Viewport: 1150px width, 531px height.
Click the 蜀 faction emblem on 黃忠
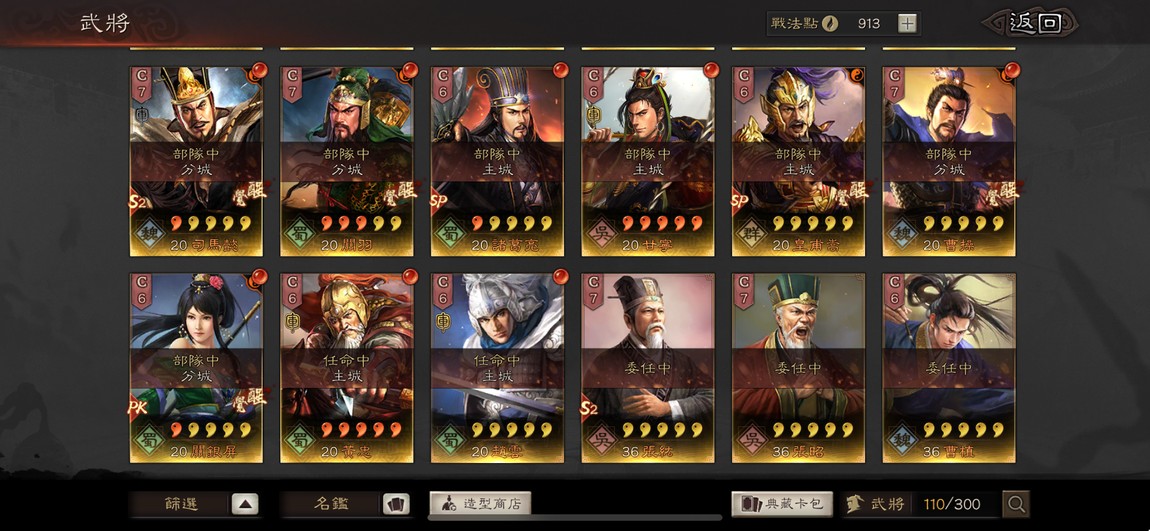(299, 439)
